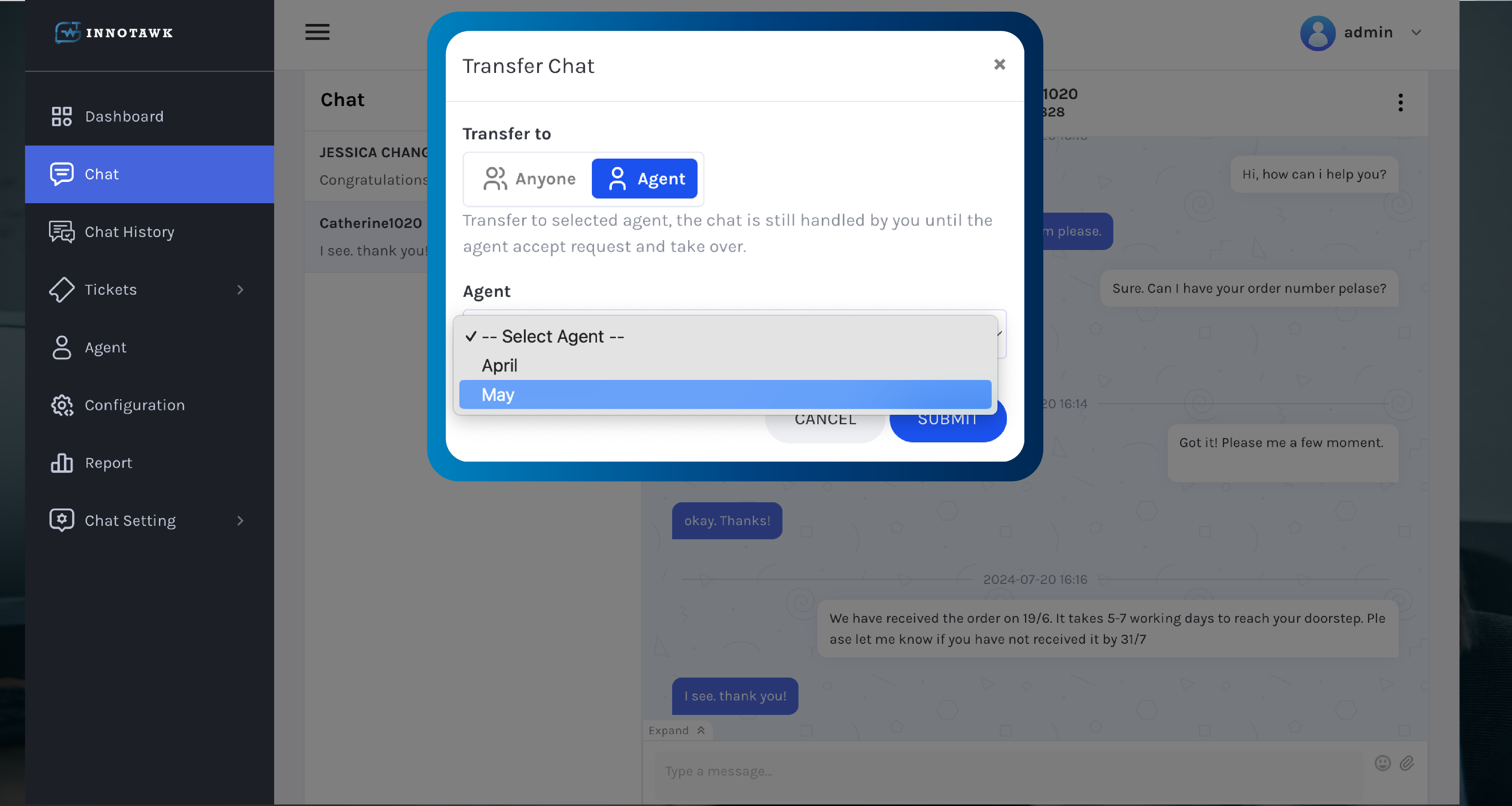Click the '2024-07-20 16:16' timestamp
Viewport: 1512px width, 806px height.
[x=1035, y=580]
